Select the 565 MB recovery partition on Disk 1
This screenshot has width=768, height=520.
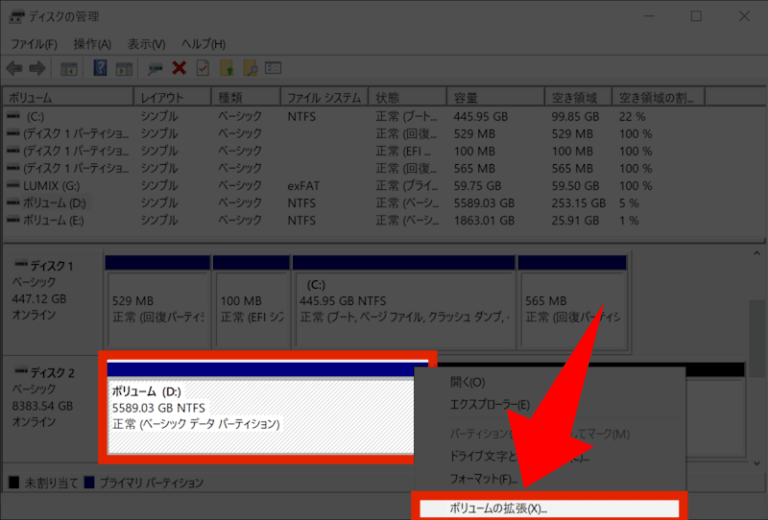pyautogui.click(x=572, y=301)
